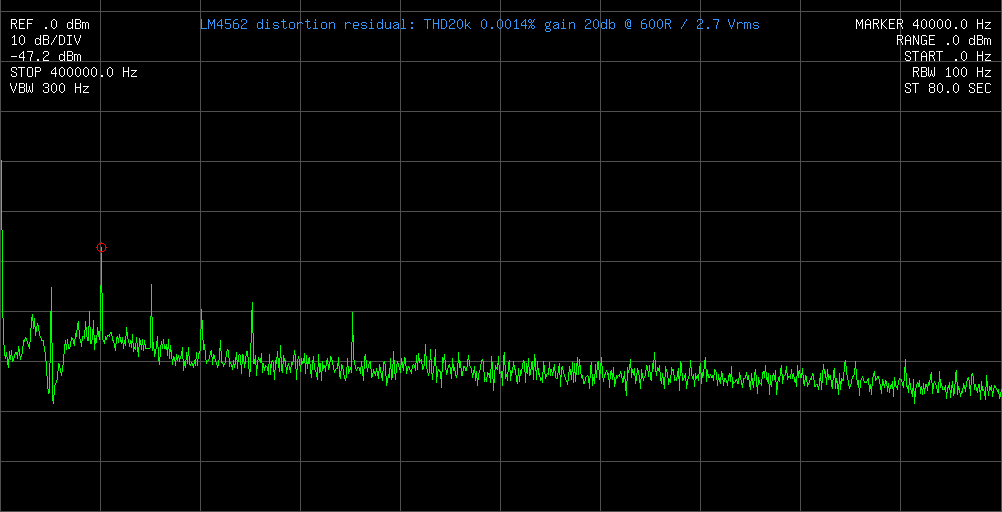Screen dimensions: 1002x512
Task: Select the "VBW 300 Hz" setting text
Action: tap(50, 89)
